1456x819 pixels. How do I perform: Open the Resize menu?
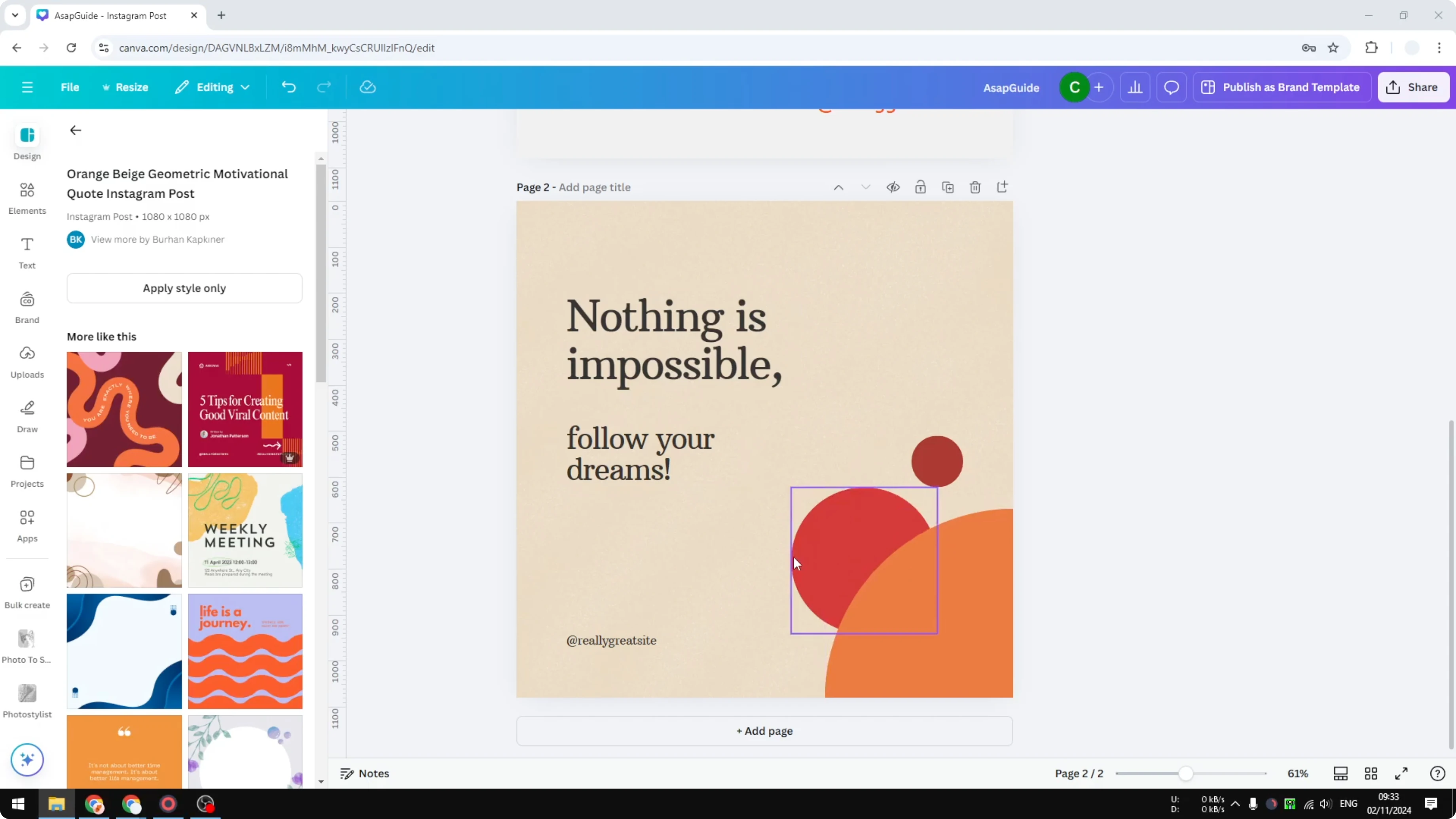(125, 87)
